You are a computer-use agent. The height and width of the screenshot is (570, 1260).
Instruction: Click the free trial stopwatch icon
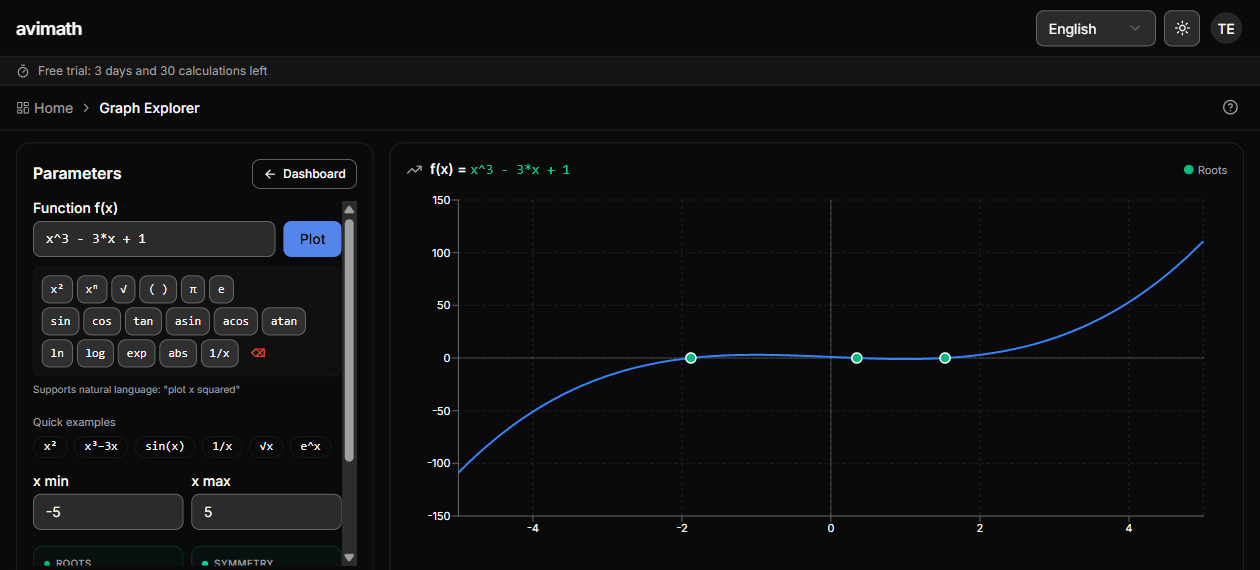[x=24, y=71]
